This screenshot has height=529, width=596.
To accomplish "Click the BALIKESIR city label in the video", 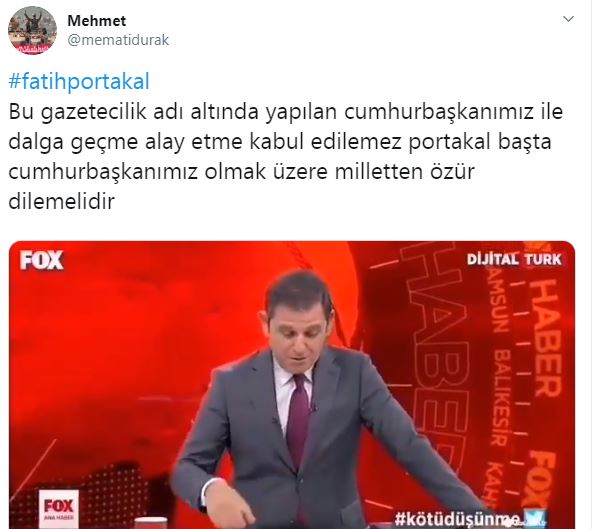I will 501,397.
